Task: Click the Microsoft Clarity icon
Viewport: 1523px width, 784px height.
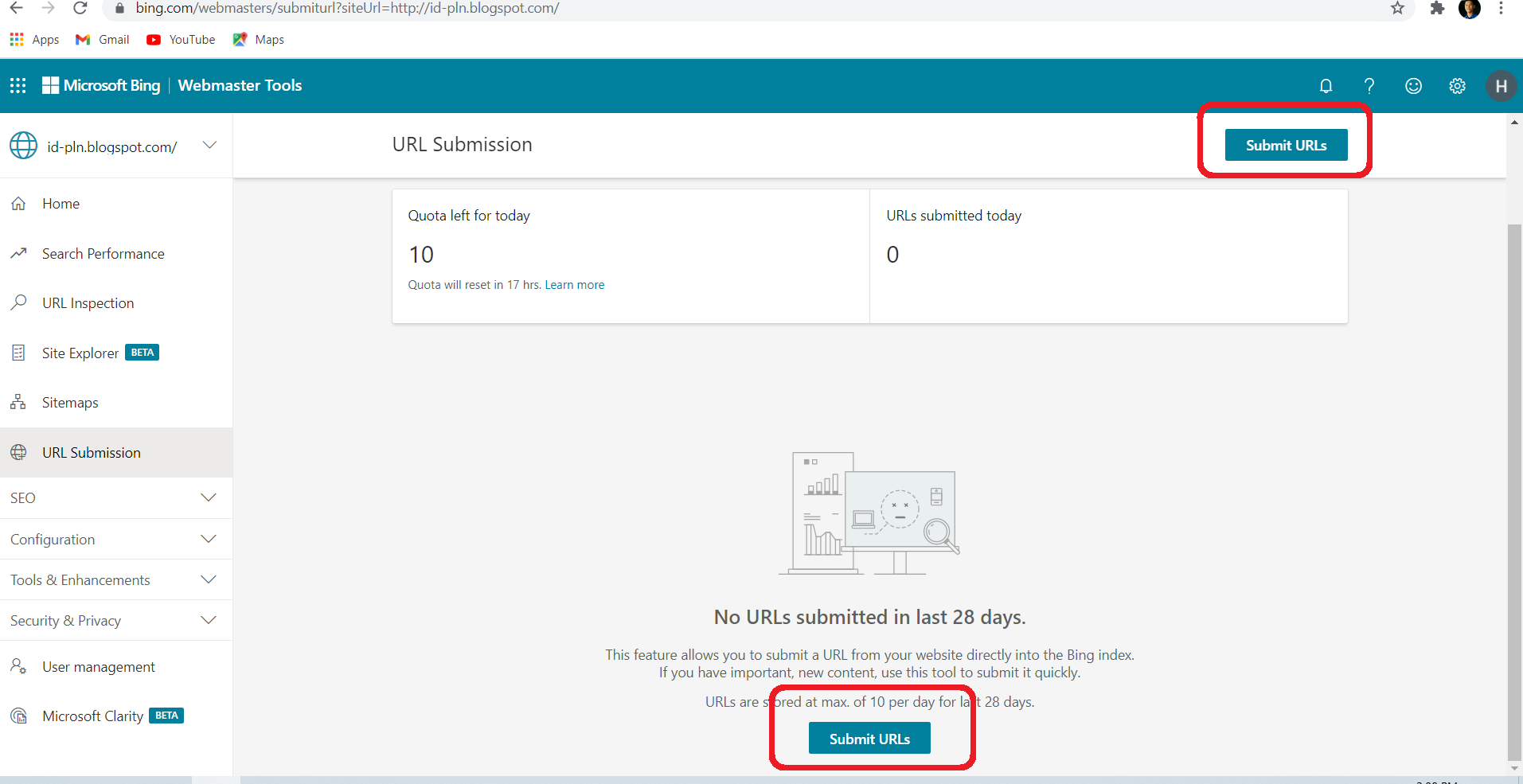Action: point(18,716)
